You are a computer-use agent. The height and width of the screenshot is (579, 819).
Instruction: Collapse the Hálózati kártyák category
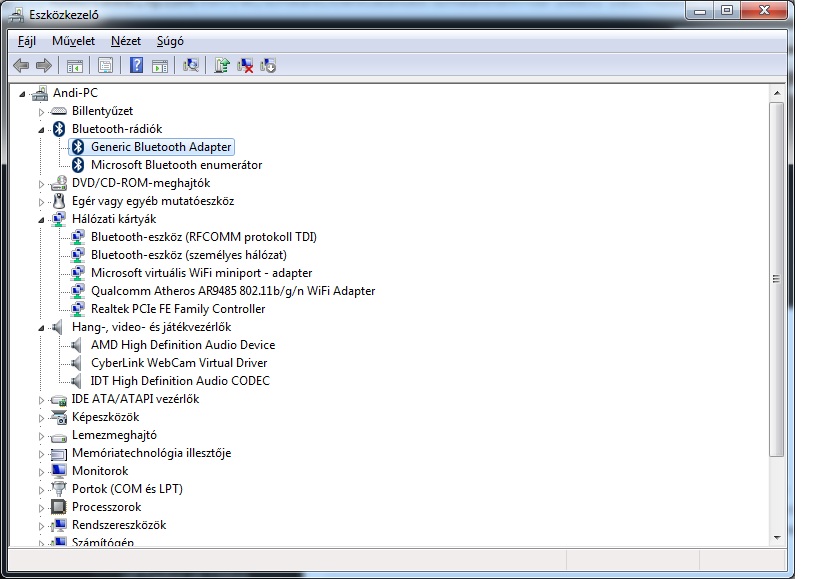pos(41,220)
